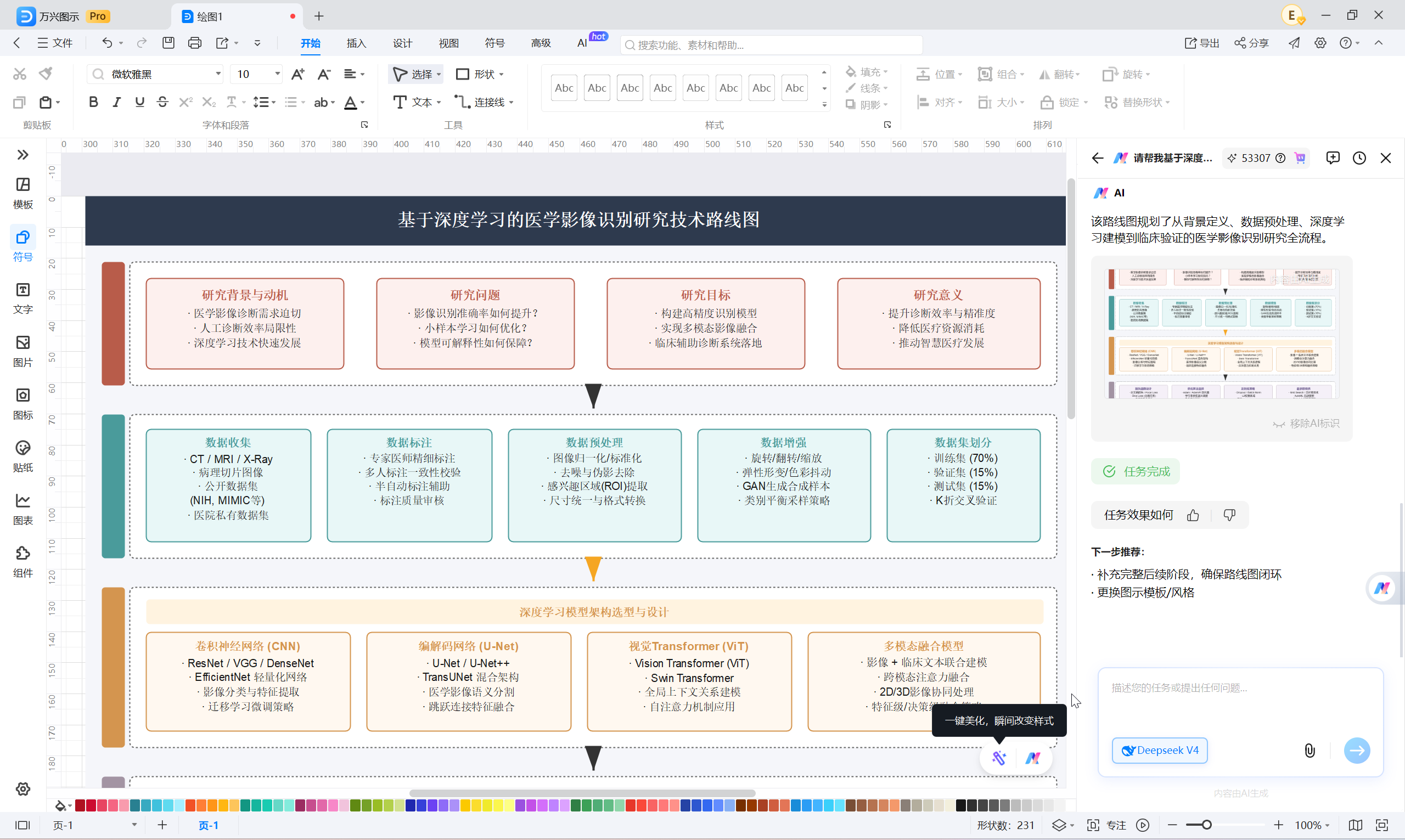Pick the first dark red swatch in the palette
1405x840 pixels.
(x=80, y=805)
